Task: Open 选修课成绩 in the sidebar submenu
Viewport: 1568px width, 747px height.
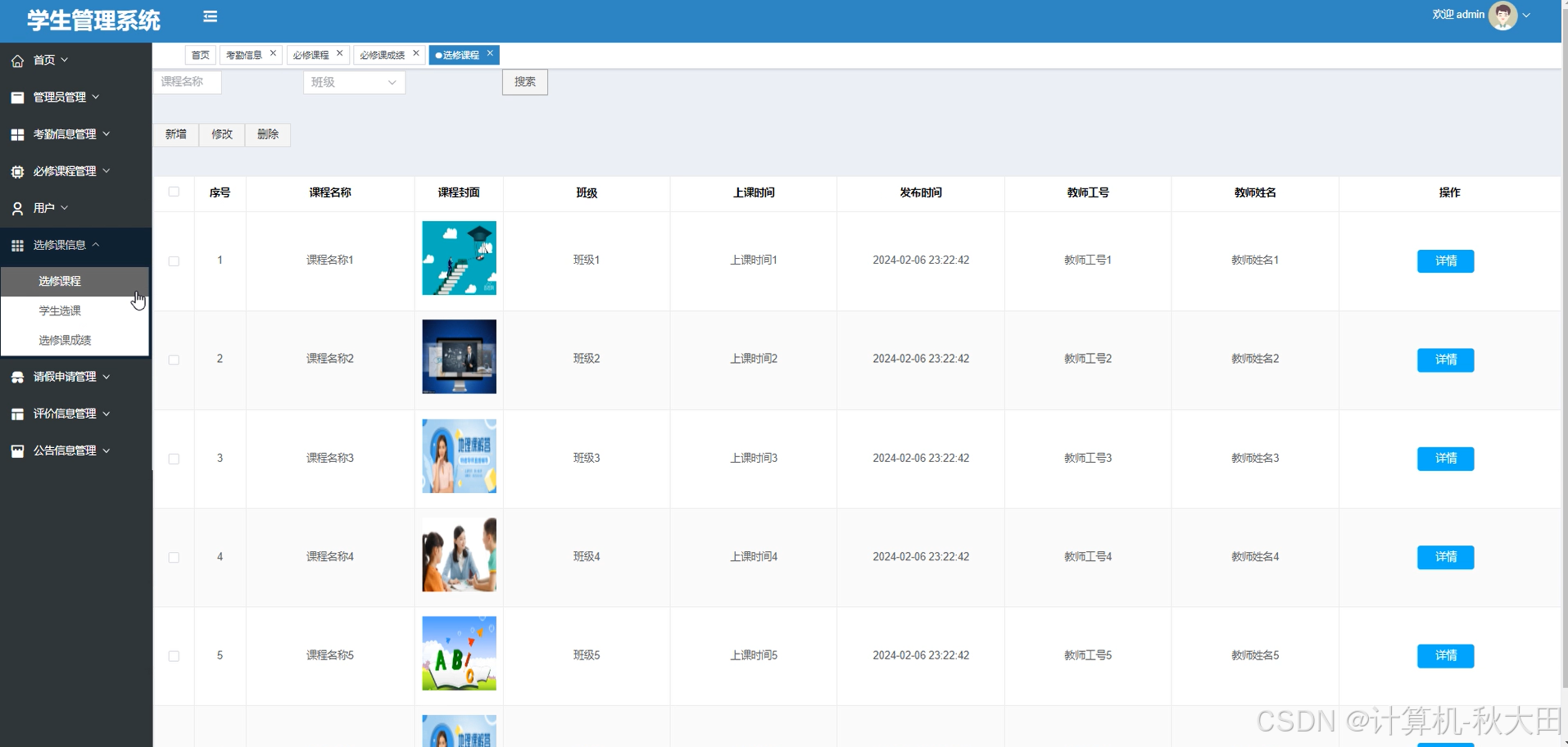Action: (x=75, y=340)
